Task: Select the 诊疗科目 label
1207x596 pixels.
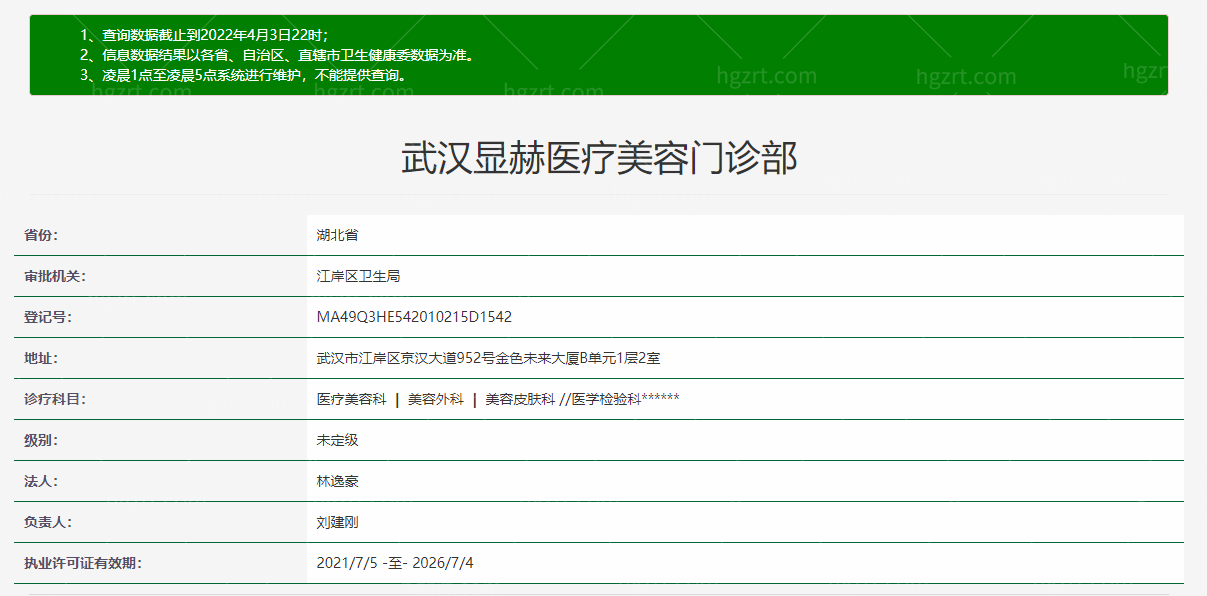Action: click(55, 399)
